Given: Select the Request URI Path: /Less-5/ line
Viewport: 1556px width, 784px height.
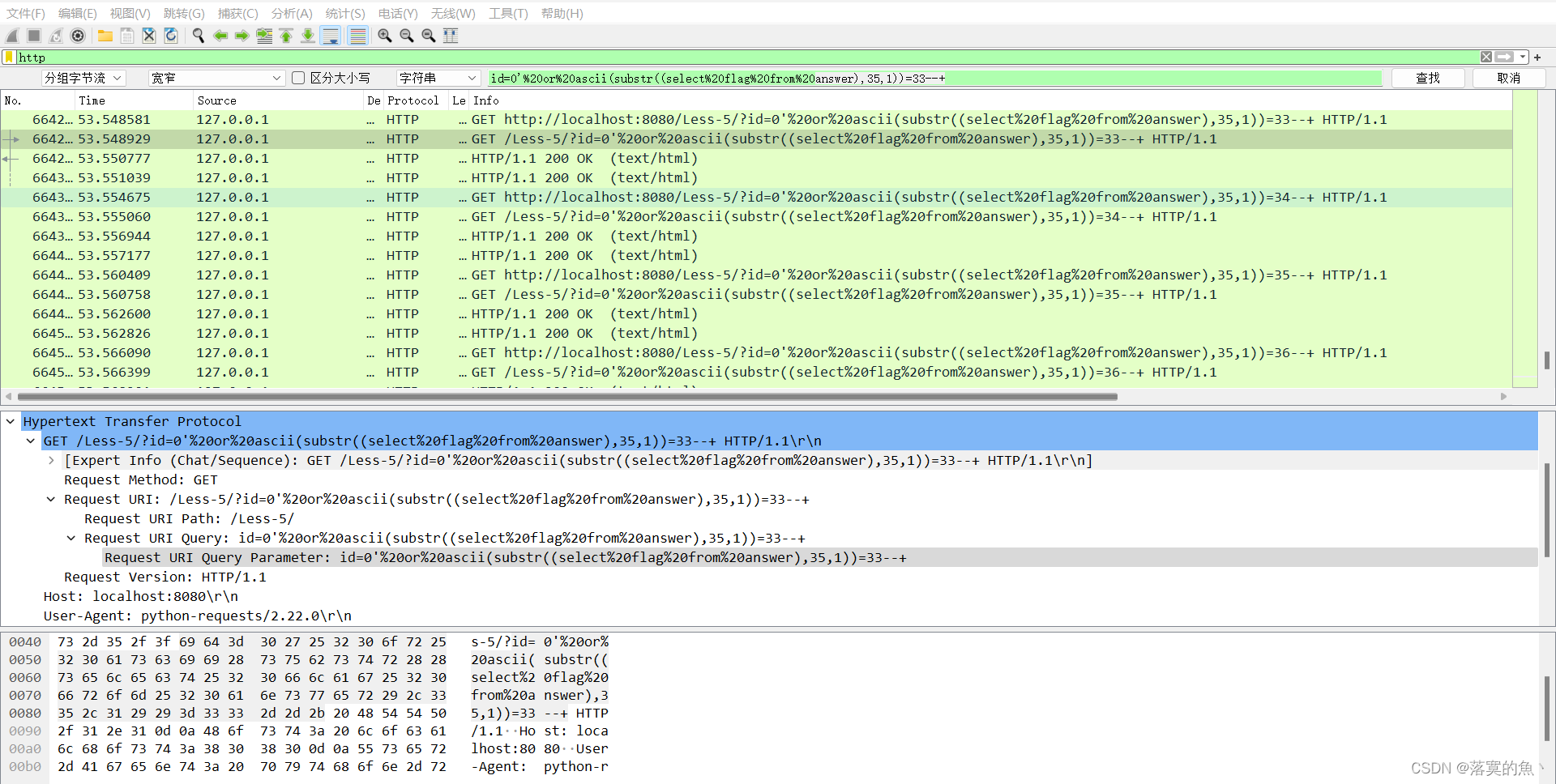Looking at the screenshot, I should 190,518.
